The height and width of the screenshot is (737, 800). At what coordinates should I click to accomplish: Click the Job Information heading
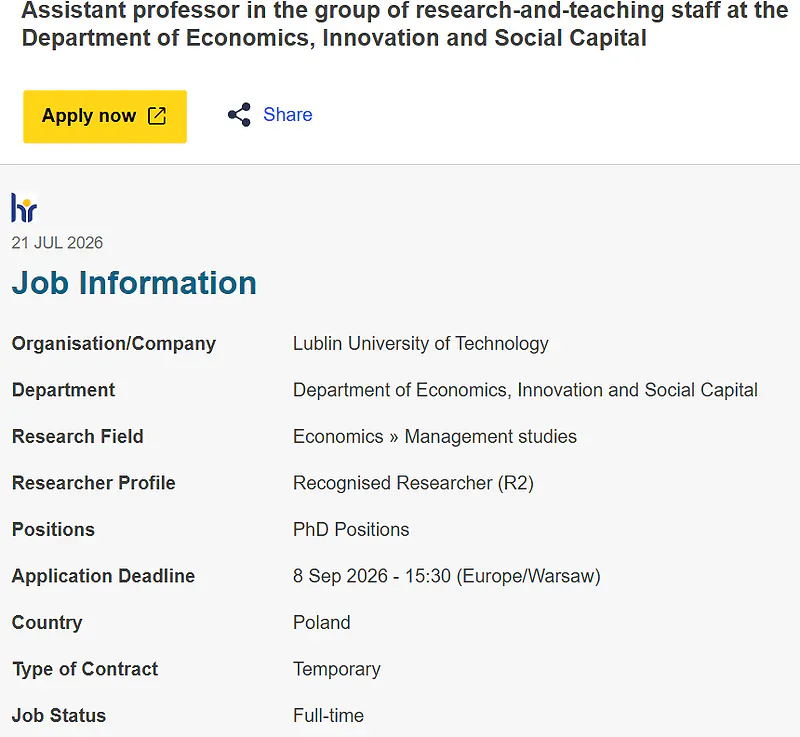pos(134,283)
